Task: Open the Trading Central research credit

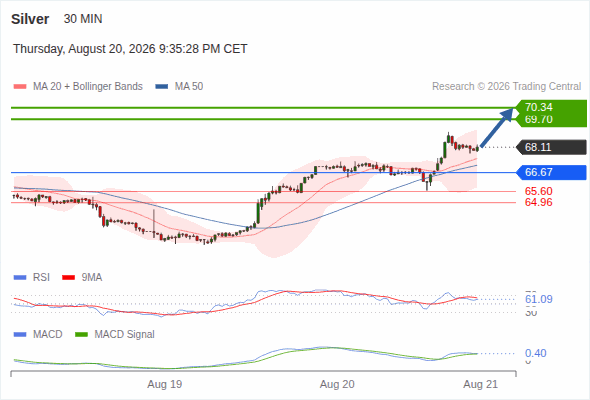Action: 507,87
